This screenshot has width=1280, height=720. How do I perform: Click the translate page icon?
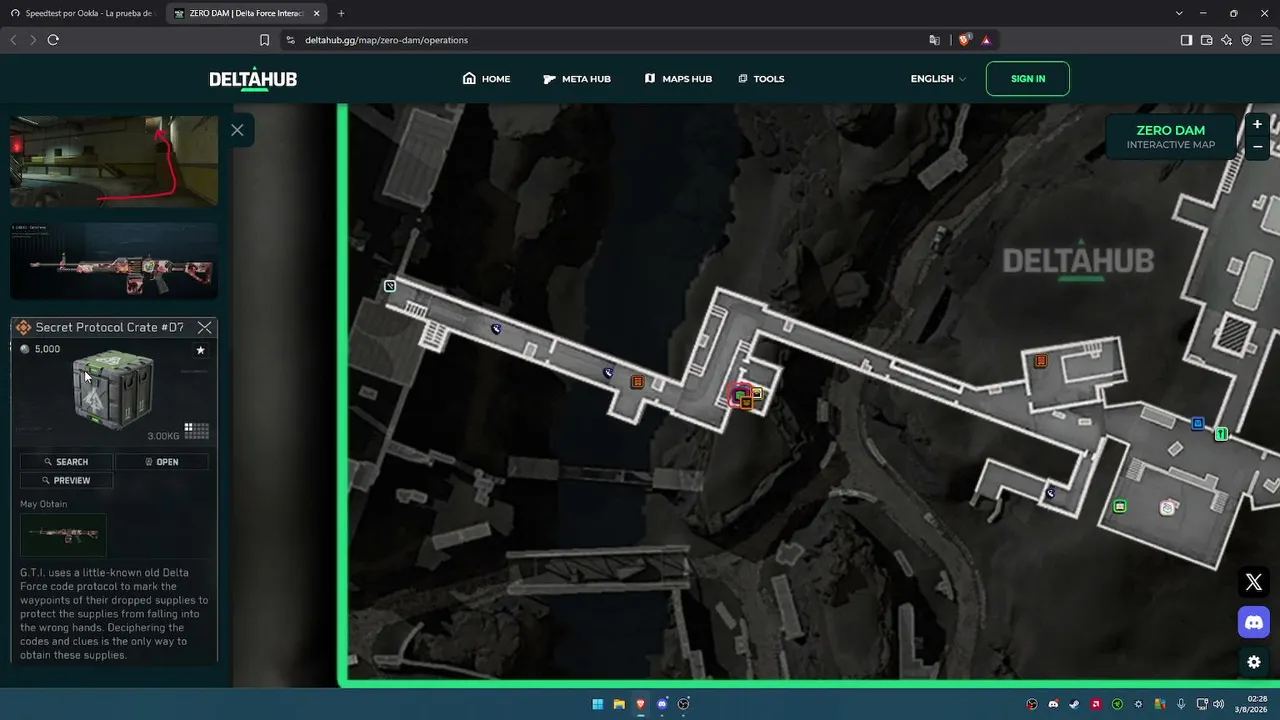[x=934, y=40]
